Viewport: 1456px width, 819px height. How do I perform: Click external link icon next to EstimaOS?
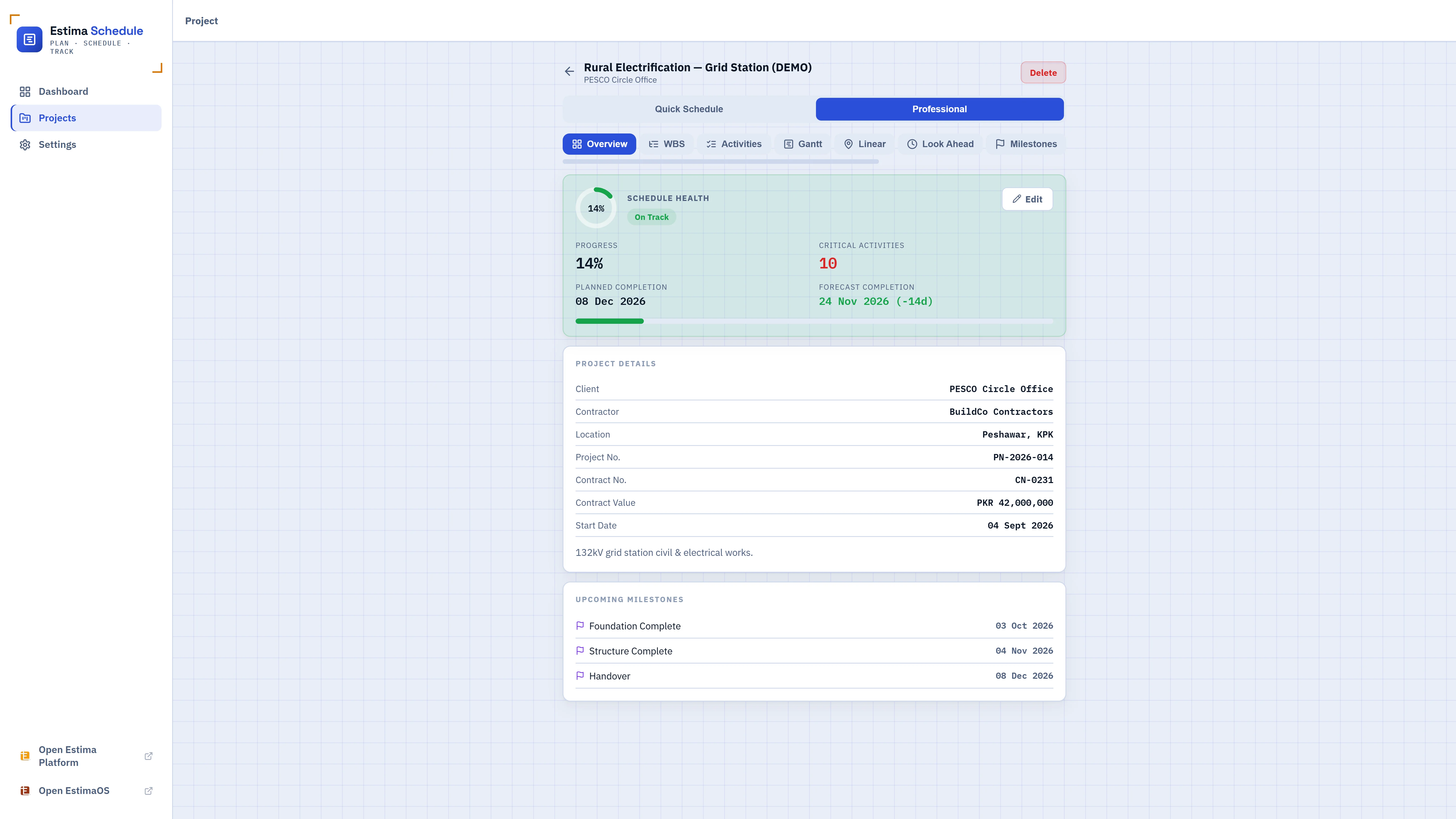coord(149,791)
